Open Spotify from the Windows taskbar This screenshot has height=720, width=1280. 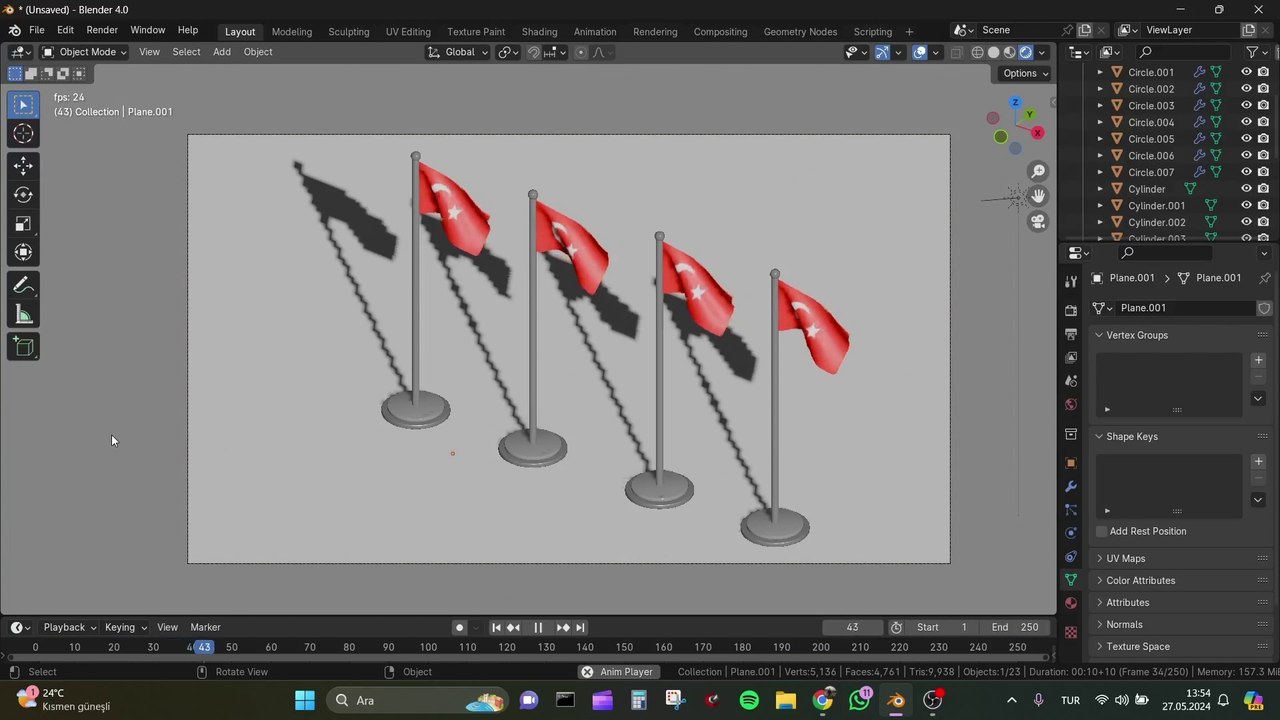click(x=749, y=700)
